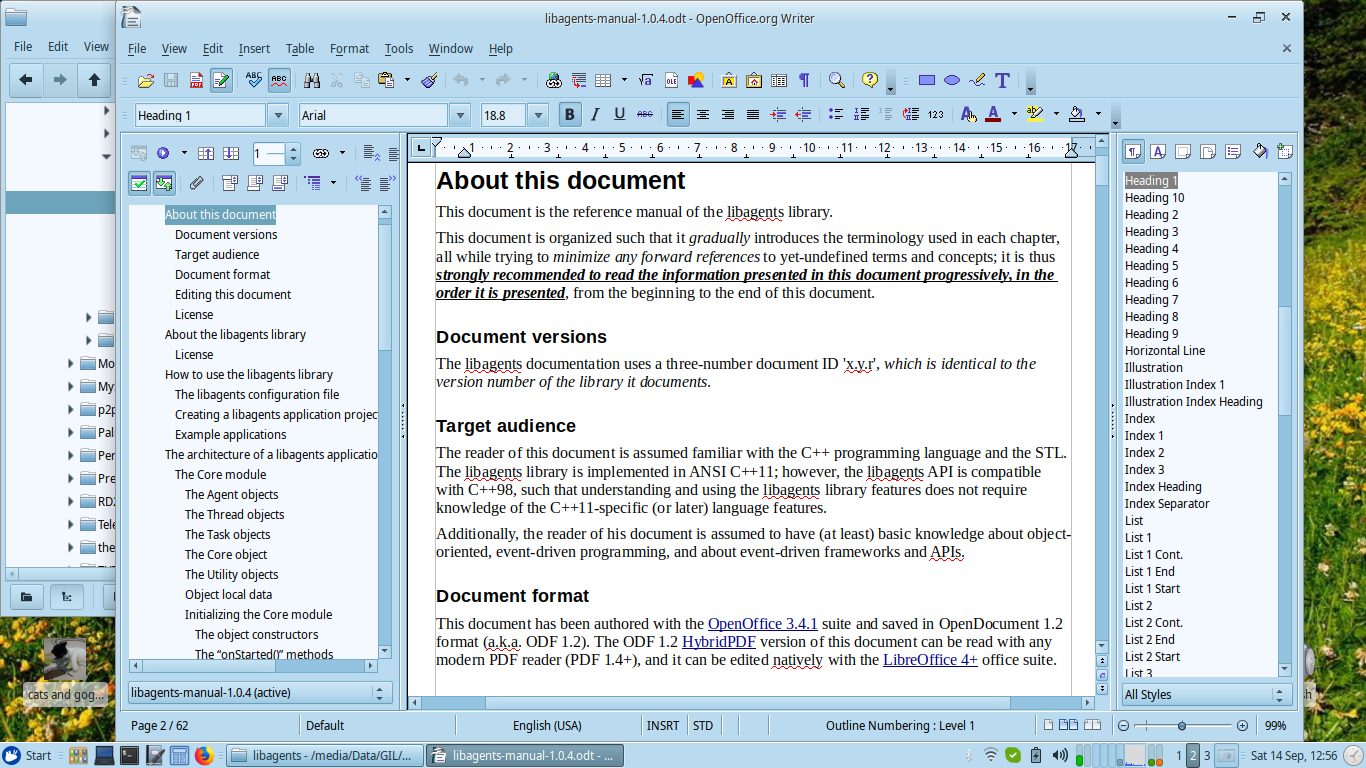This screenshot has height=768, width=1366.
Task: Open the Font Color dropdown arrow
Action: click(1013, 115)
